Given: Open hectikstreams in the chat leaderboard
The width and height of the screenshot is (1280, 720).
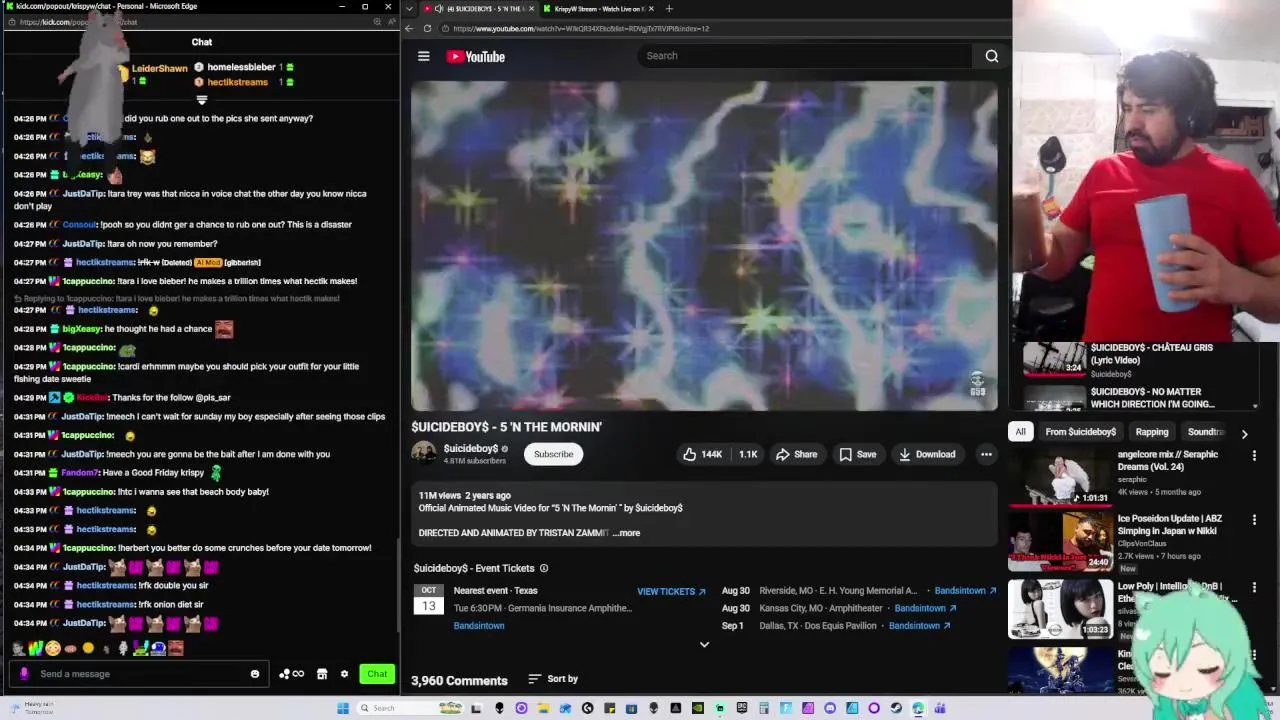Looking at the screenshot, I should 237,82.
